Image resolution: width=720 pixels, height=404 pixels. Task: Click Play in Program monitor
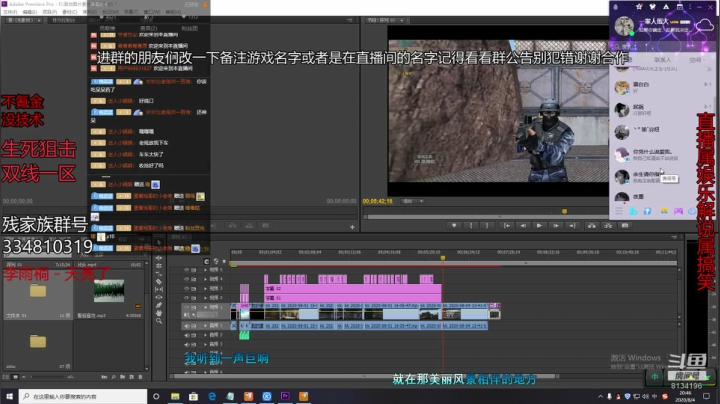pyautogui.click(x=539, y=225)
